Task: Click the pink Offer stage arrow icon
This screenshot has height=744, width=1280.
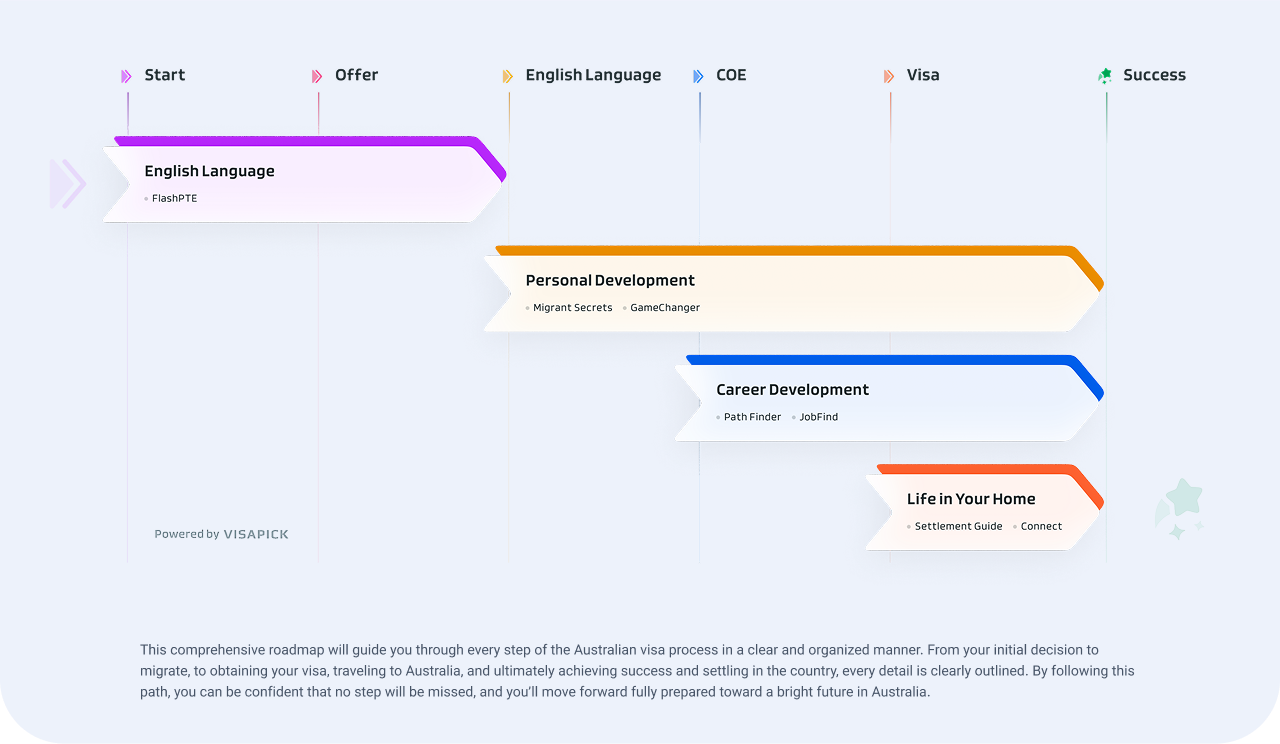Action: (317, 76)
